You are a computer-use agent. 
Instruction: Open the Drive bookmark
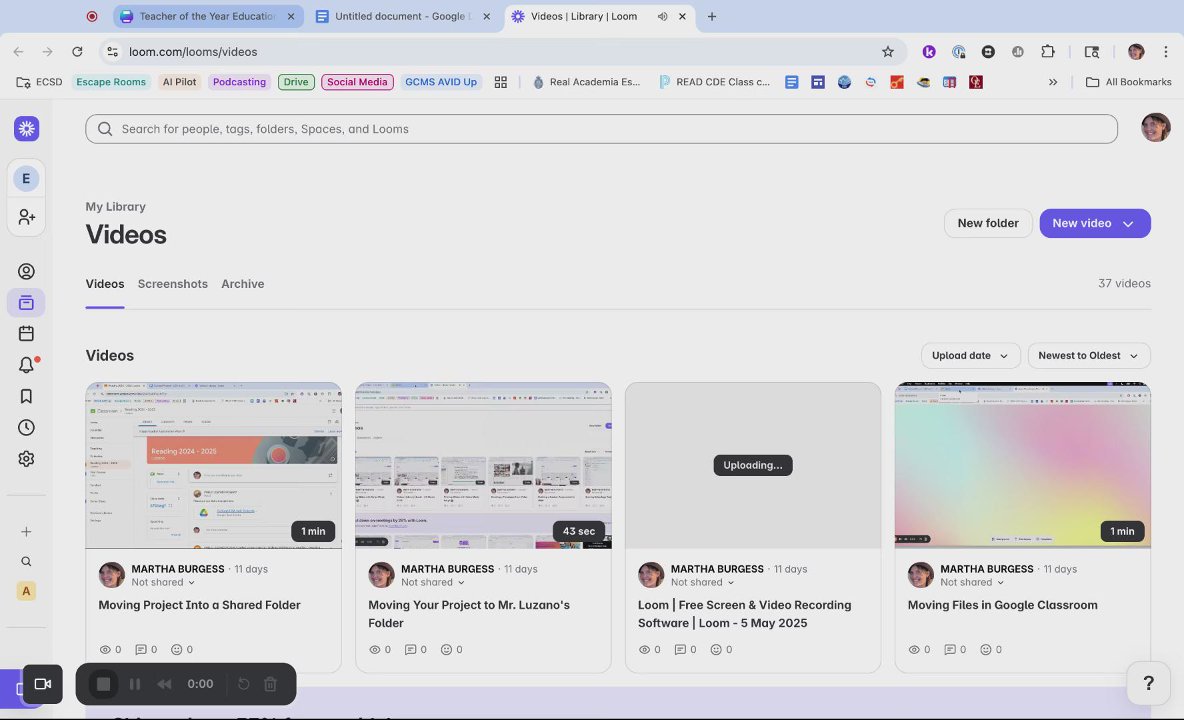(x=296, y=82)
